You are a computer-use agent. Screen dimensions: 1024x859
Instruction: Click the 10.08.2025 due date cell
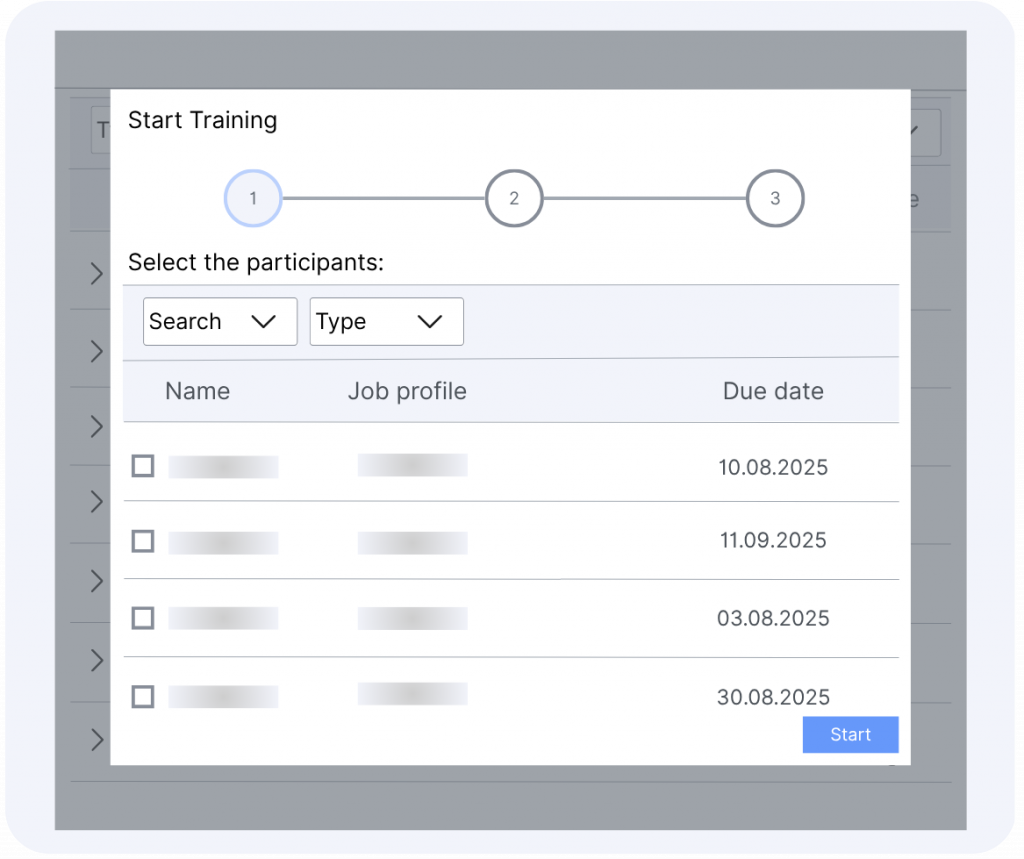[x=773, y=467]
